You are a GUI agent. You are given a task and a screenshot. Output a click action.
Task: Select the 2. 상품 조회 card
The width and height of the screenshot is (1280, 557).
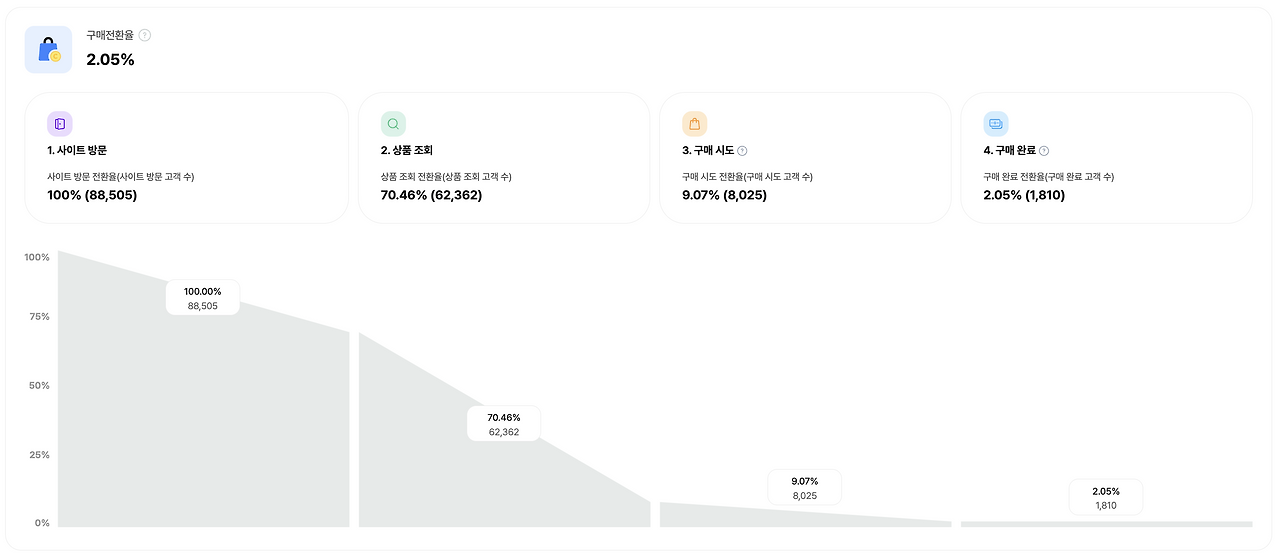pos(503,158)
